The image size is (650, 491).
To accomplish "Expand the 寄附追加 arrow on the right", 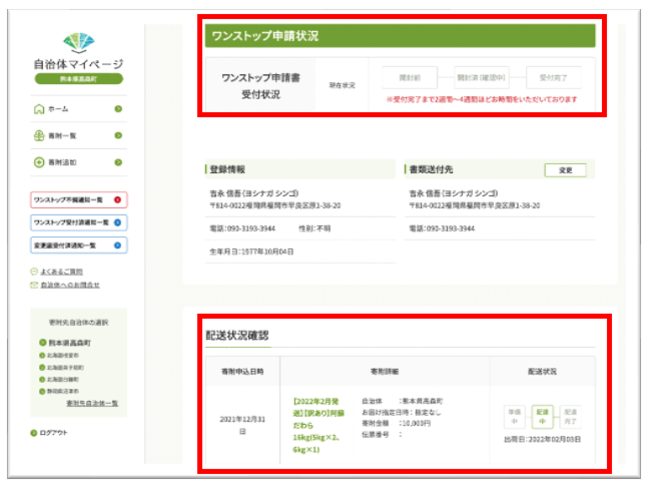I will [x=118, y=162].
